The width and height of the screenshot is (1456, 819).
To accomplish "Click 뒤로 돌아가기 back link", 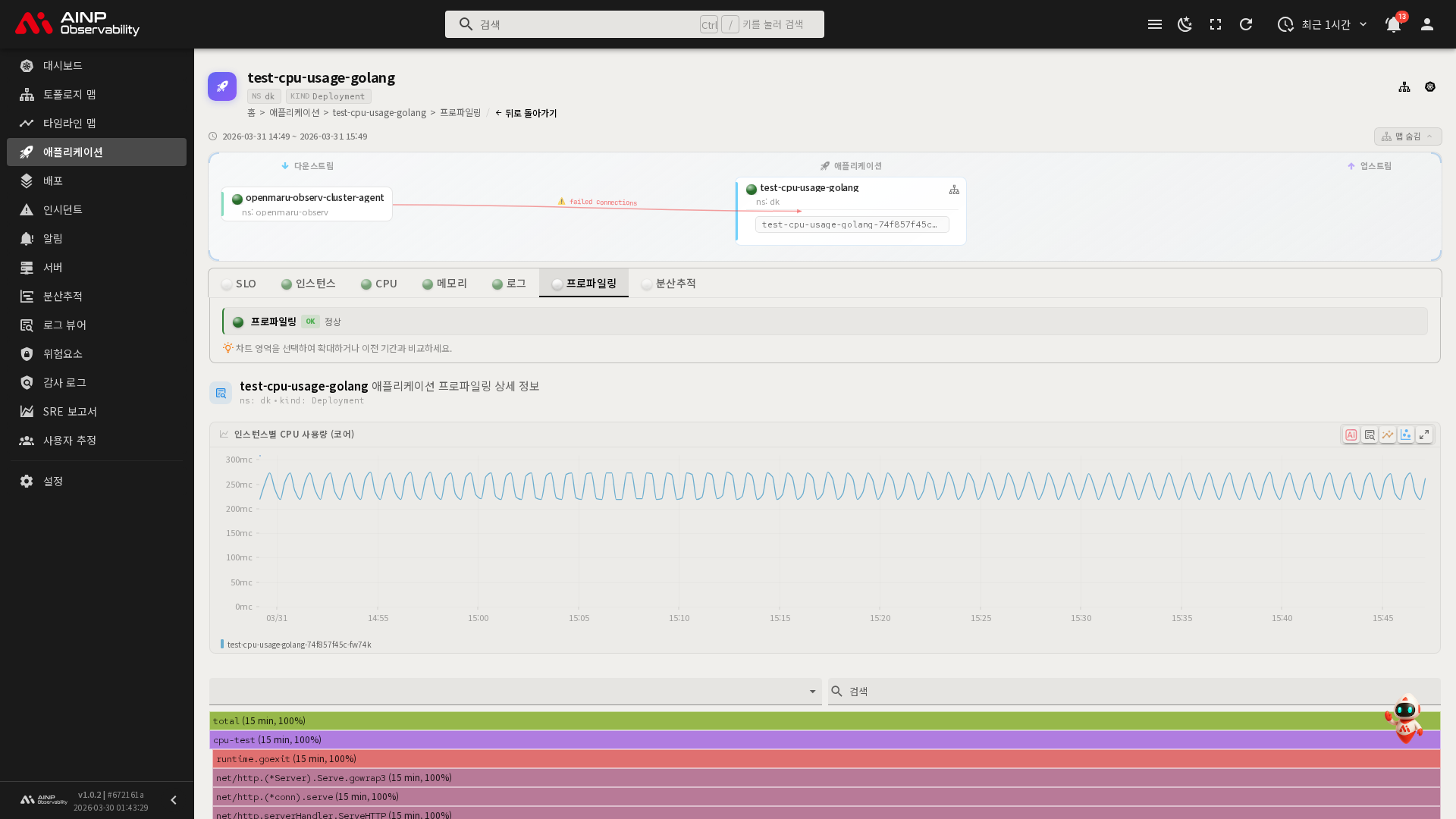I will [526, 113].
